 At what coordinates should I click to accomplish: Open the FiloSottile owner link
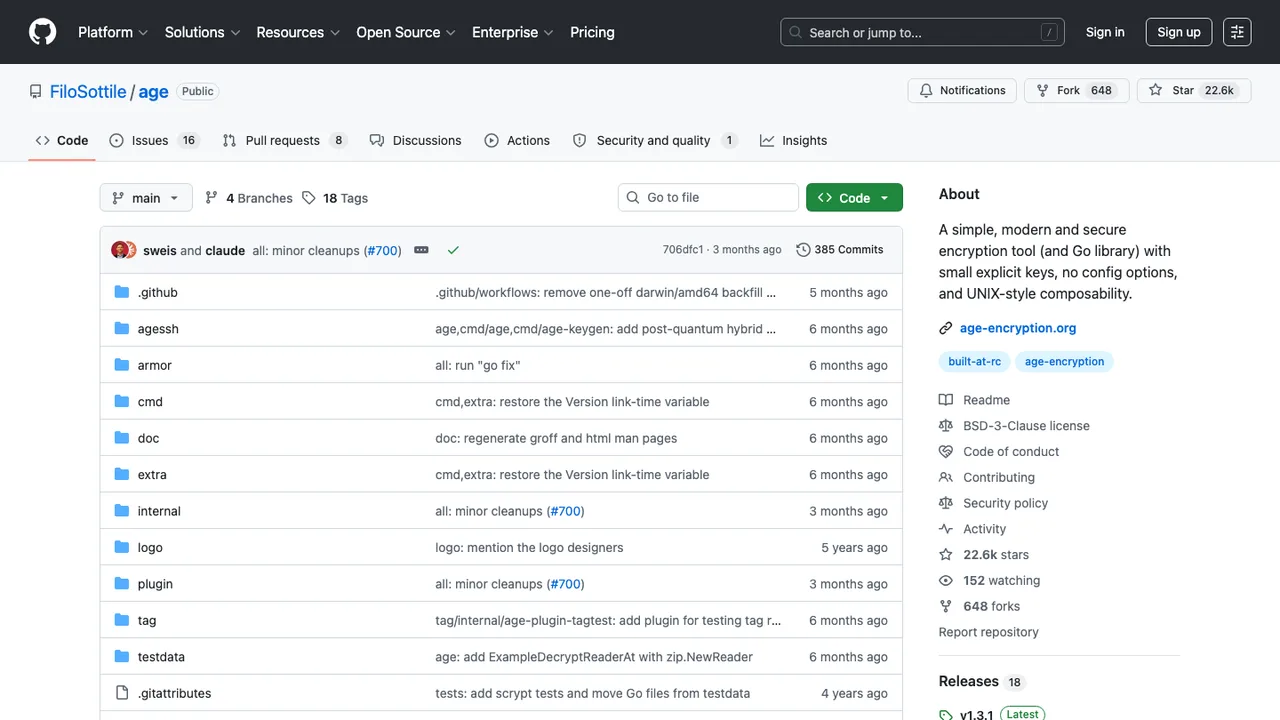coord(88,91)
